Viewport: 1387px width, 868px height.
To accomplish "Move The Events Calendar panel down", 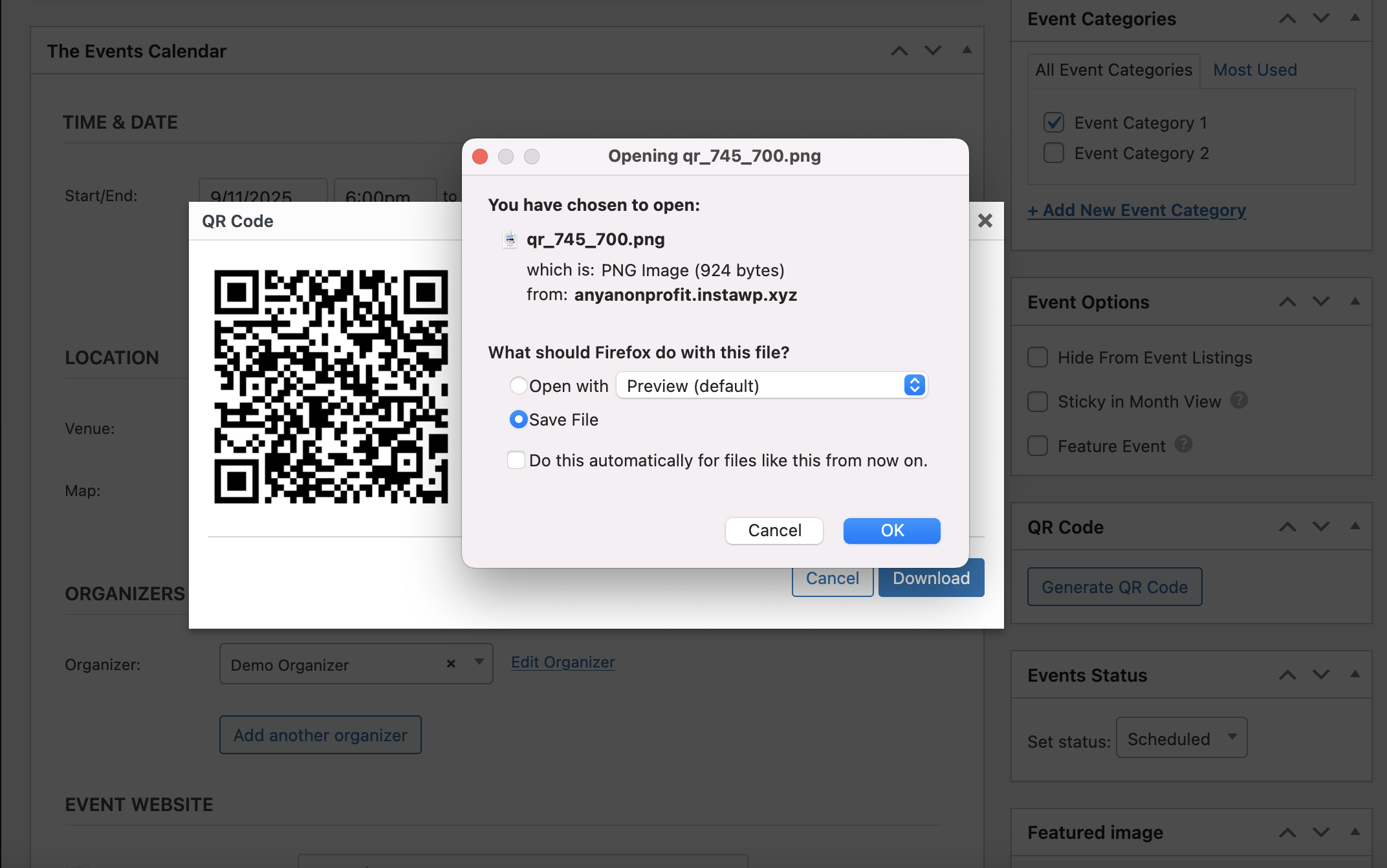I will click(x=933, y=51).
